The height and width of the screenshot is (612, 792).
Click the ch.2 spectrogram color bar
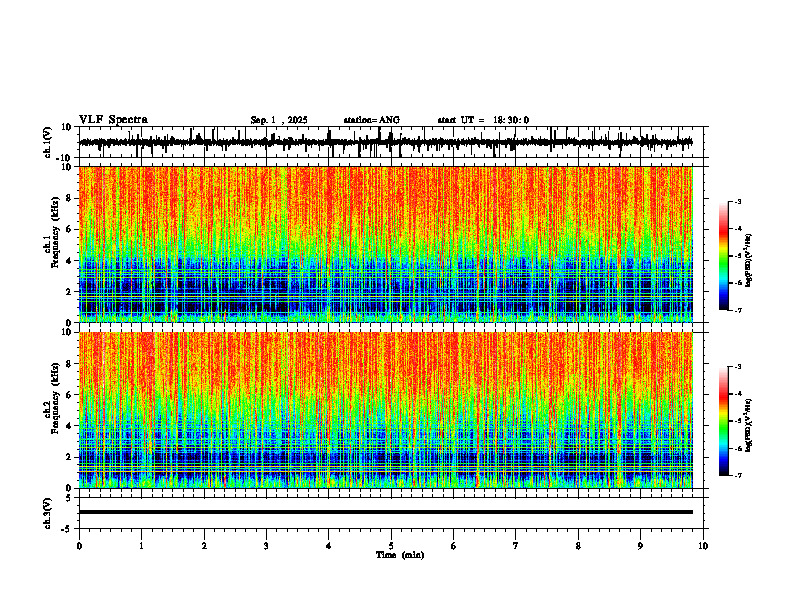click(x=723, y=421)
